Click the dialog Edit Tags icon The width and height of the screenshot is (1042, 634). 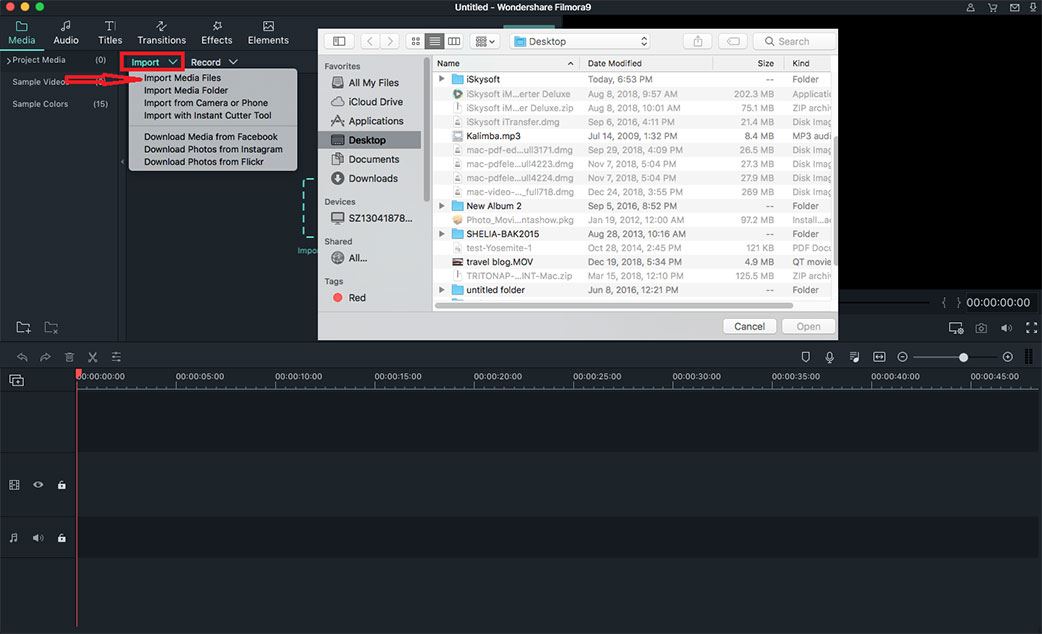[x=733, y=41]
